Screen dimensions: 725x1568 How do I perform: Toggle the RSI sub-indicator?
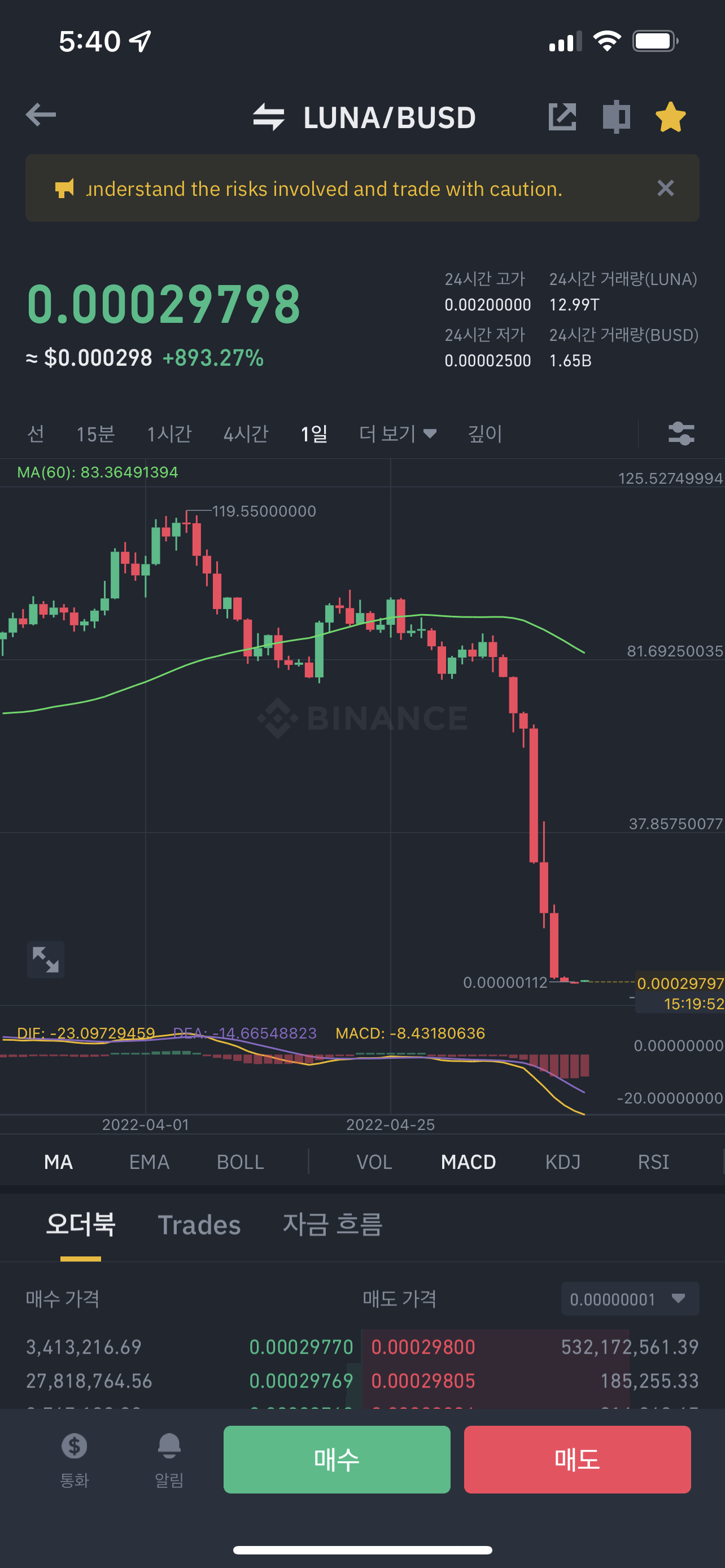point(653,1162)
